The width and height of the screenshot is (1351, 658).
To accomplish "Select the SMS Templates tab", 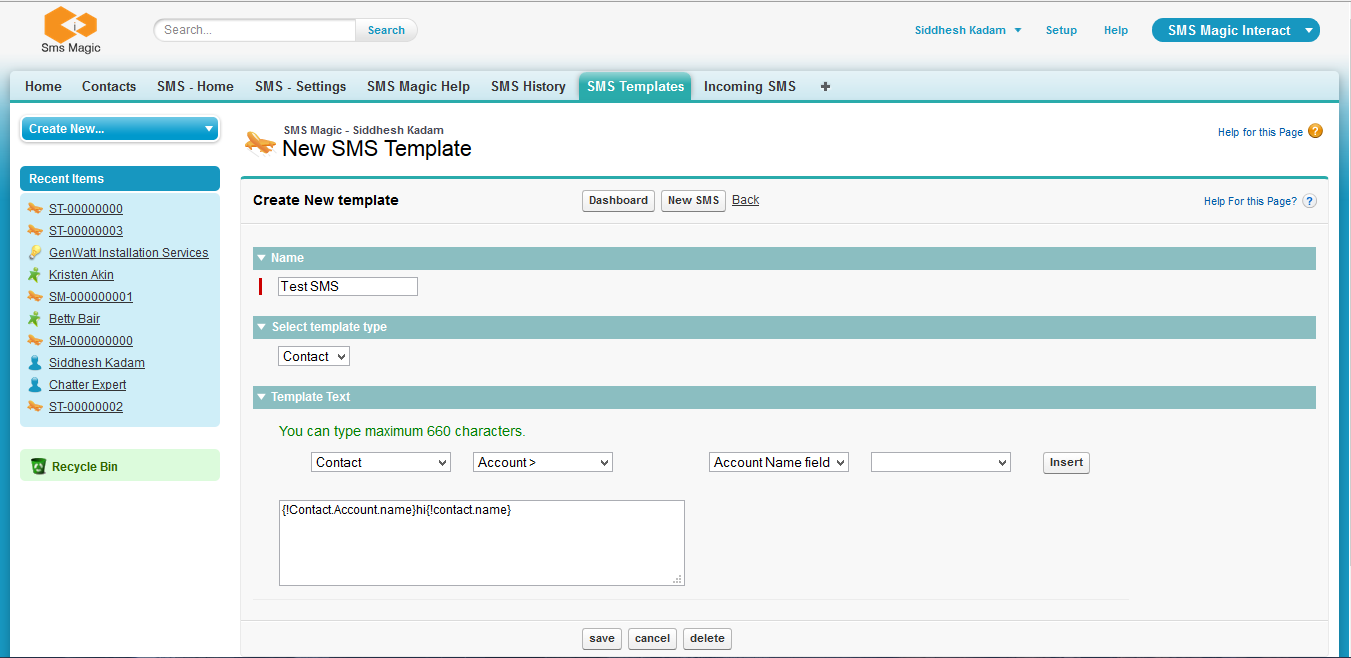I will [635, 87].
